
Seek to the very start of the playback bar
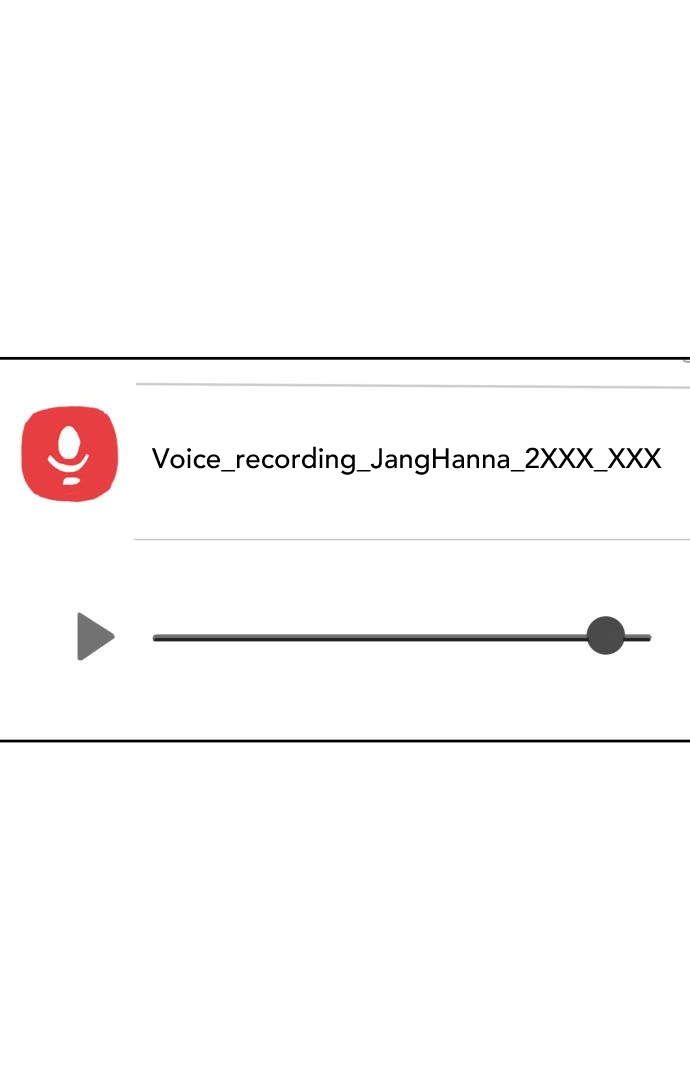155,638
